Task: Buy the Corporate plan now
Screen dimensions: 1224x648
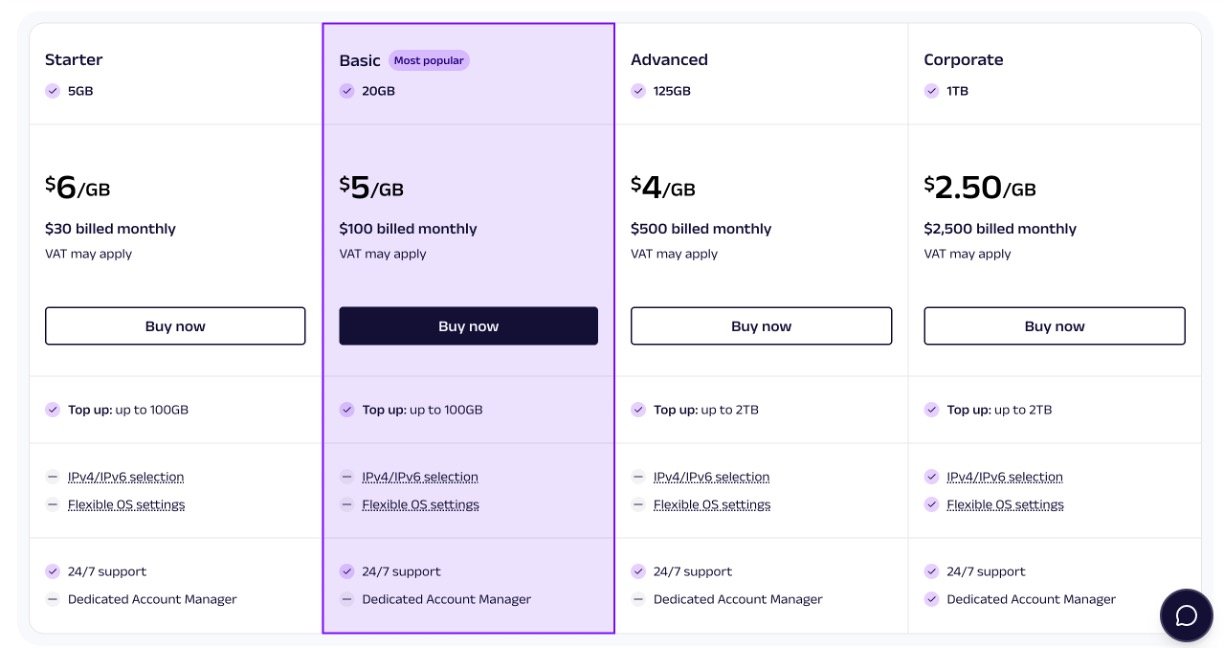Action: (x=1054, y=326)
